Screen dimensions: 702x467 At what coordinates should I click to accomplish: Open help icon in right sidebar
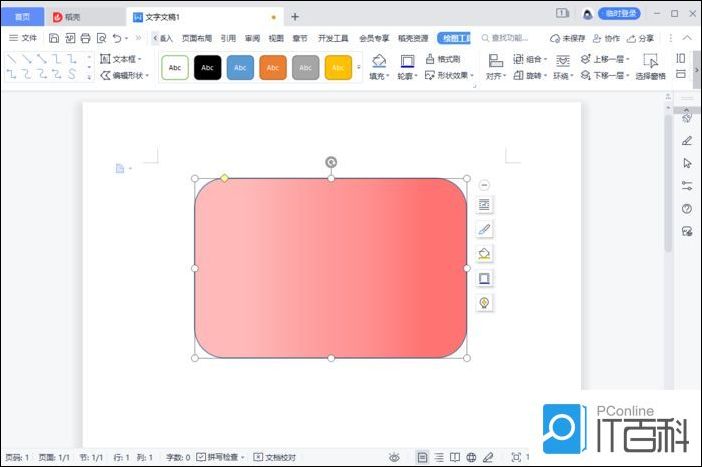[687, 209]
